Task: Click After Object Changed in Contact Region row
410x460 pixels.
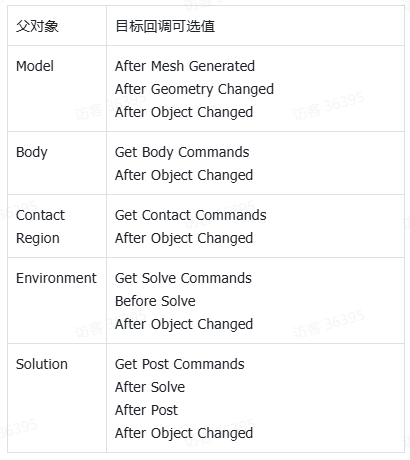Action: [184, 238]
